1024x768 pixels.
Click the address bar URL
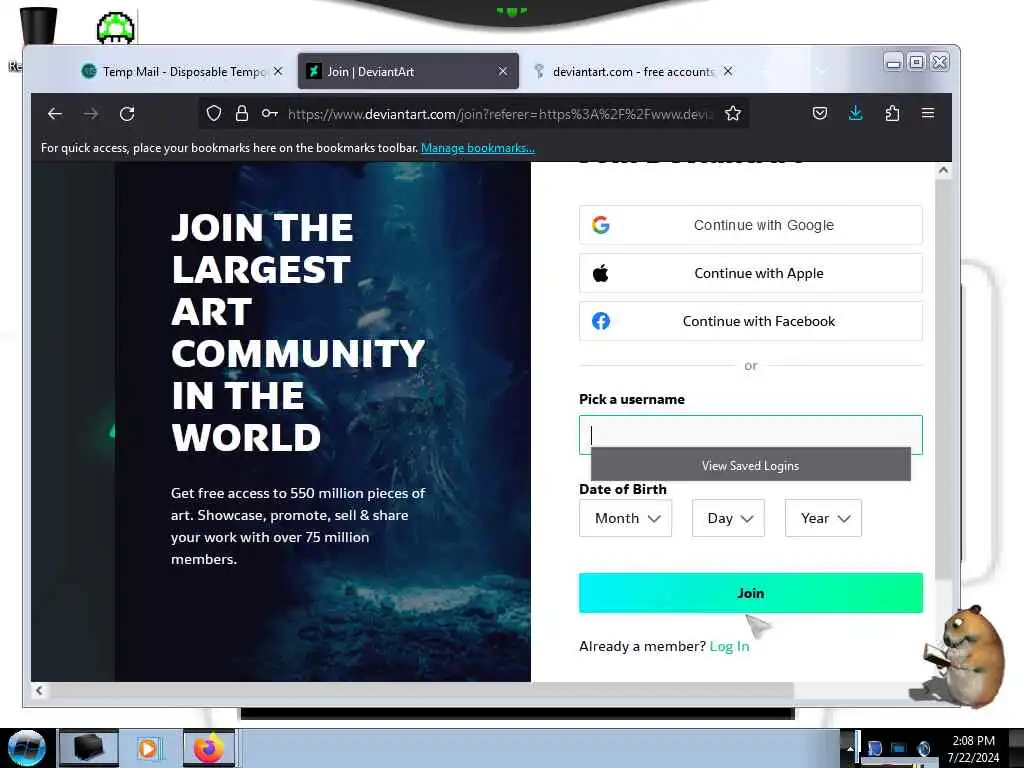(500, 114)
